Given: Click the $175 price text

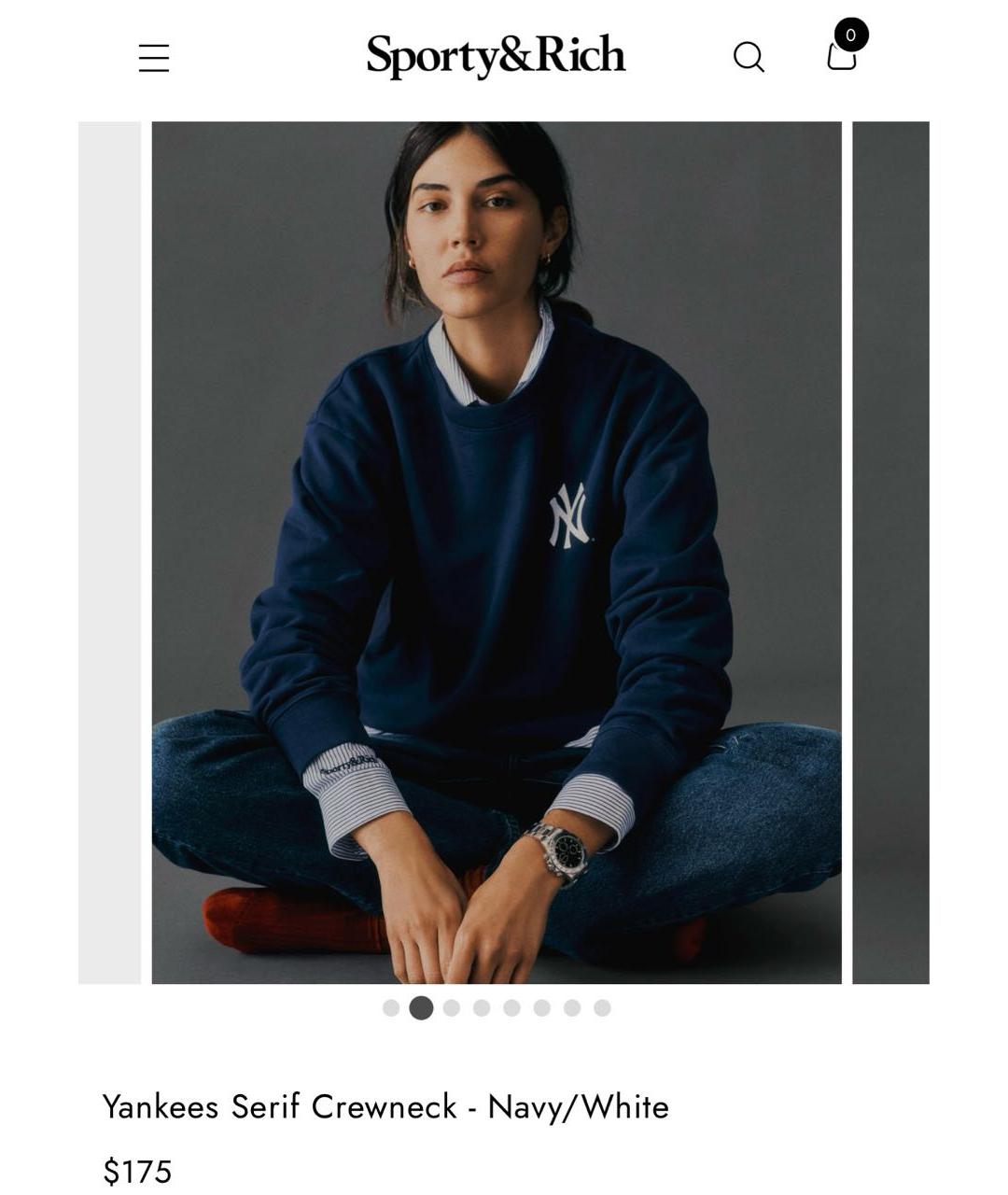Looking at the screenshot, I should 137,1171.
